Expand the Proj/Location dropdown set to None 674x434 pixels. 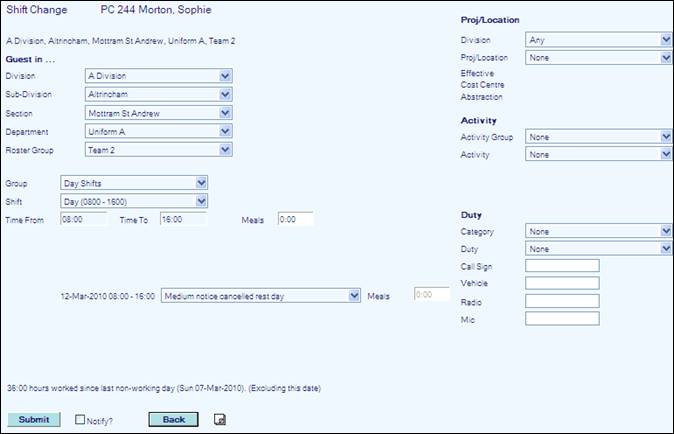click(x=598, y=58)
